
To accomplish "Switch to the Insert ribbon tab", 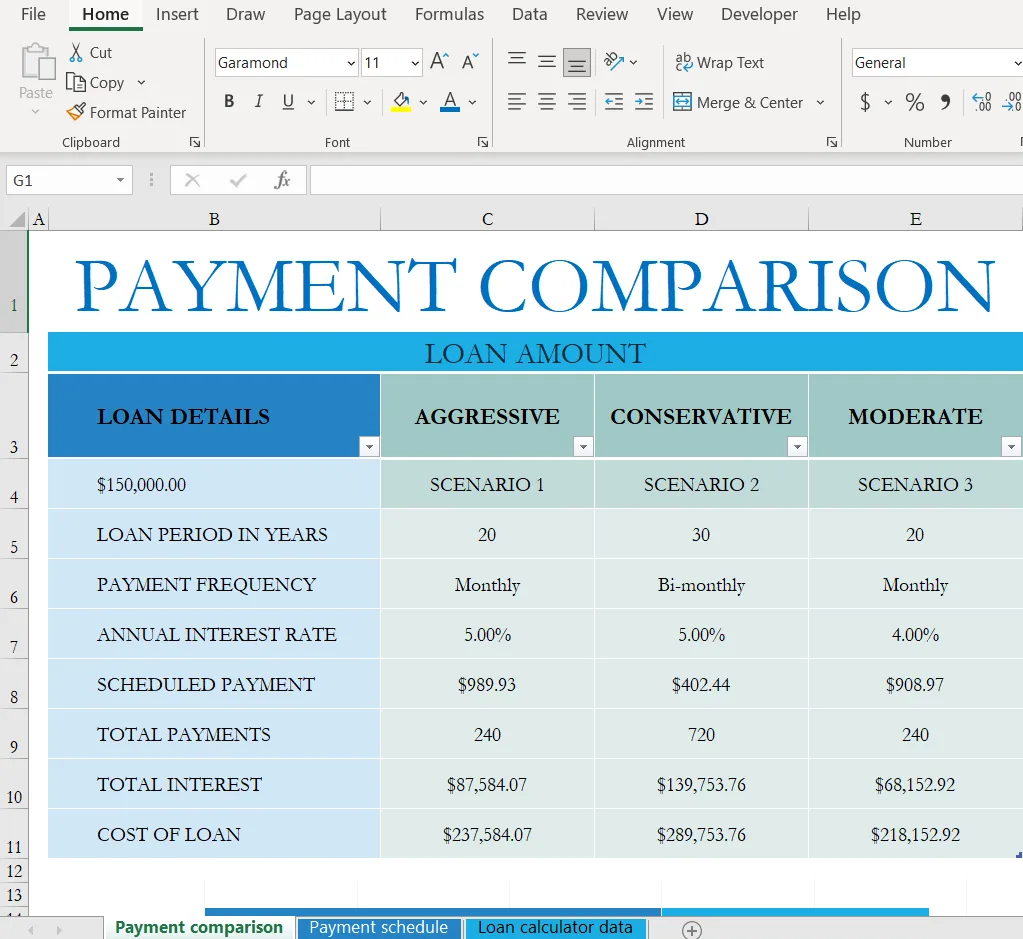I will [x=177, y=14].
